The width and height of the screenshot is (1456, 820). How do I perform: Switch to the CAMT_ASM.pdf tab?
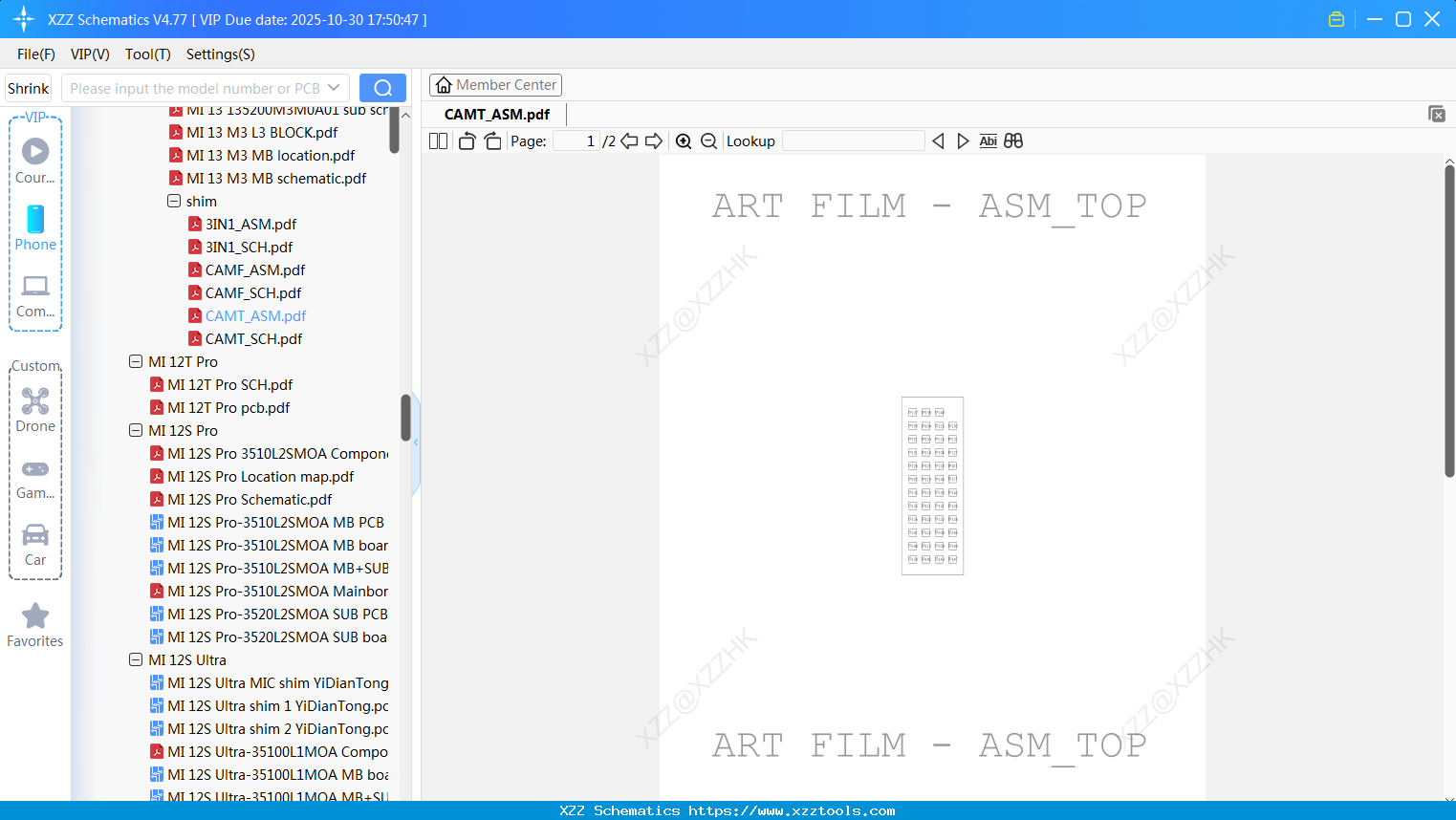tap(496, 114)
